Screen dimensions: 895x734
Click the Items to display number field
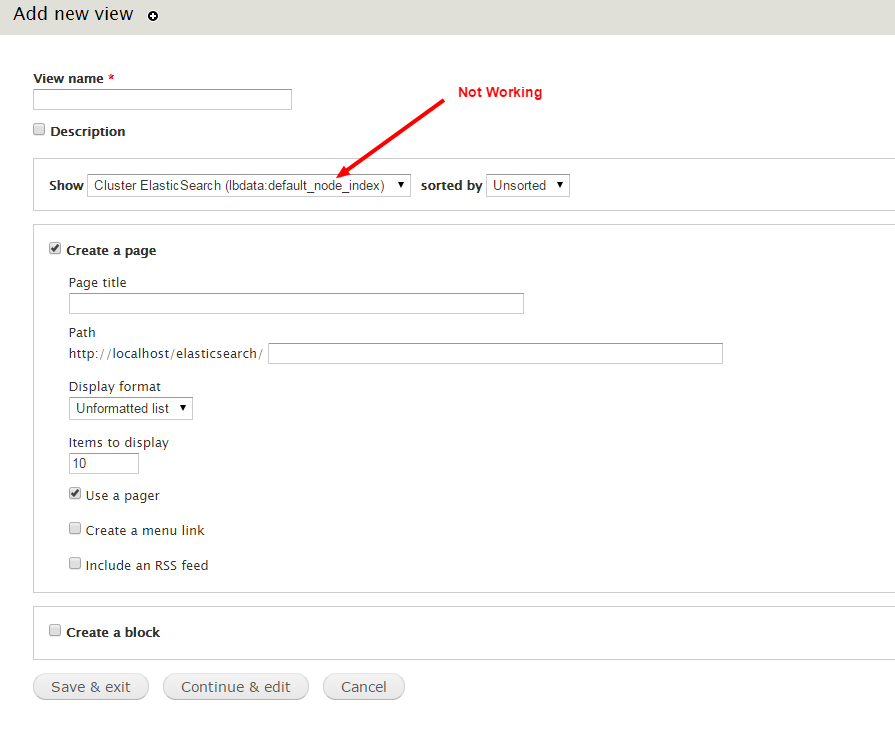point(104,463)
